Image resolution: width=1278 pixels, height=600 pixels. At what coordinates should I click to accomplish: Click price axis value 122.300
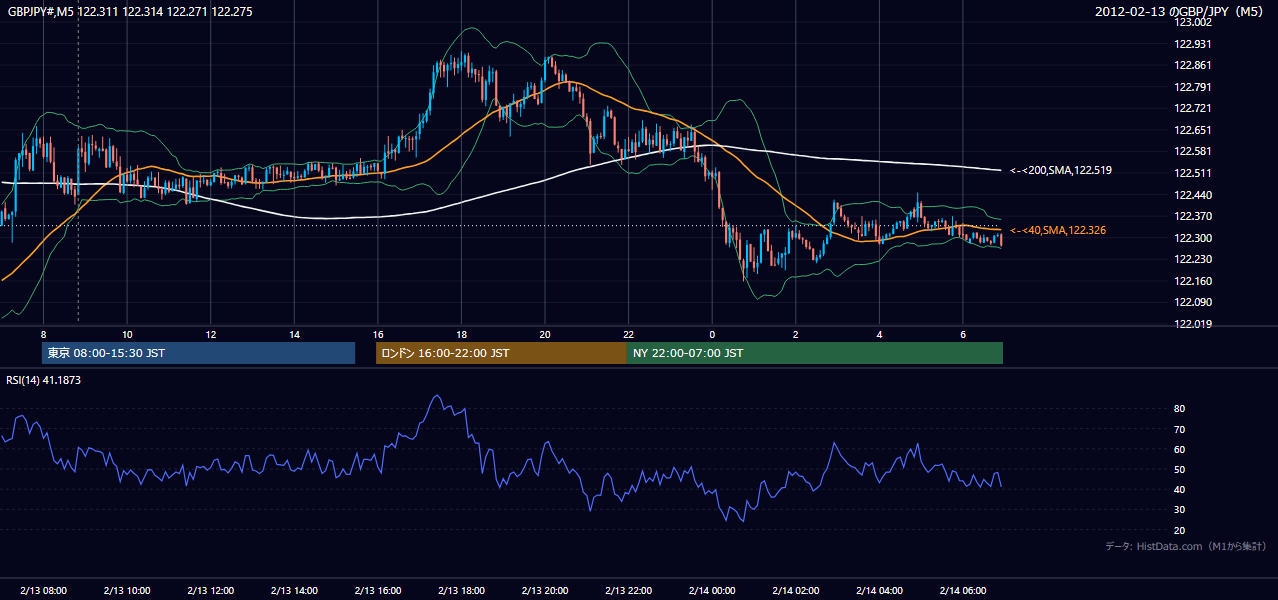tap(1193, 238)
